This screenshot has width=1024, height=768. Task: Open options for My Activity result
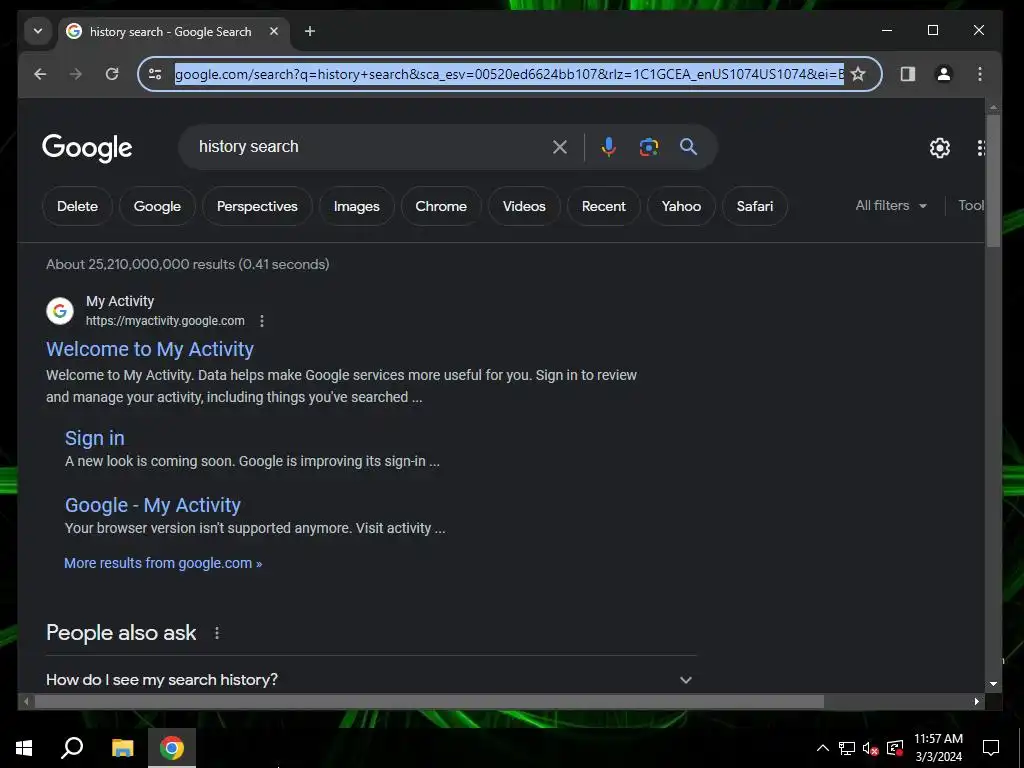(x=262, y=321)
